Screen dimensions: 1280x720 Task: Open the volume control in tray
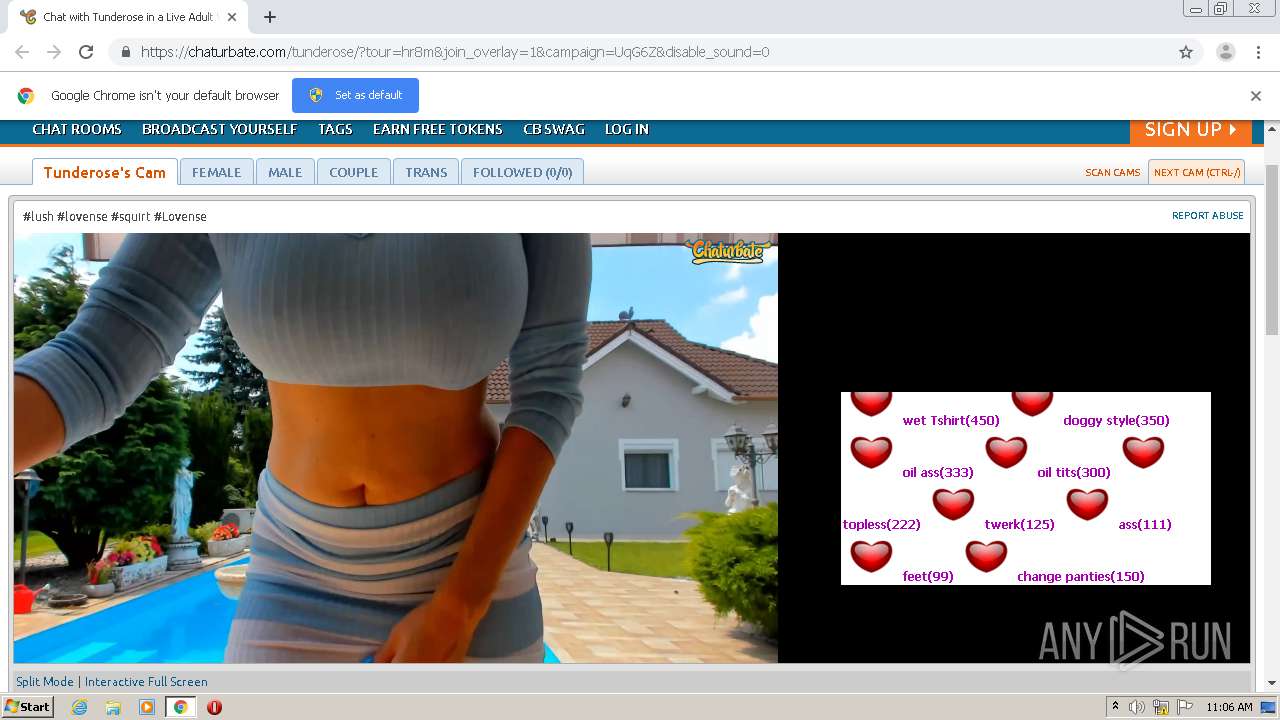point(1137,707)
